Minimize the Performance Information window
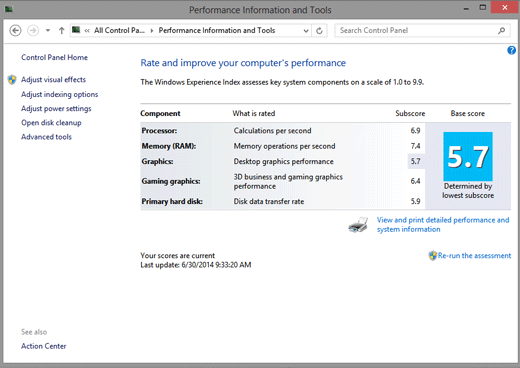520x368 pixels. [466, 8]
